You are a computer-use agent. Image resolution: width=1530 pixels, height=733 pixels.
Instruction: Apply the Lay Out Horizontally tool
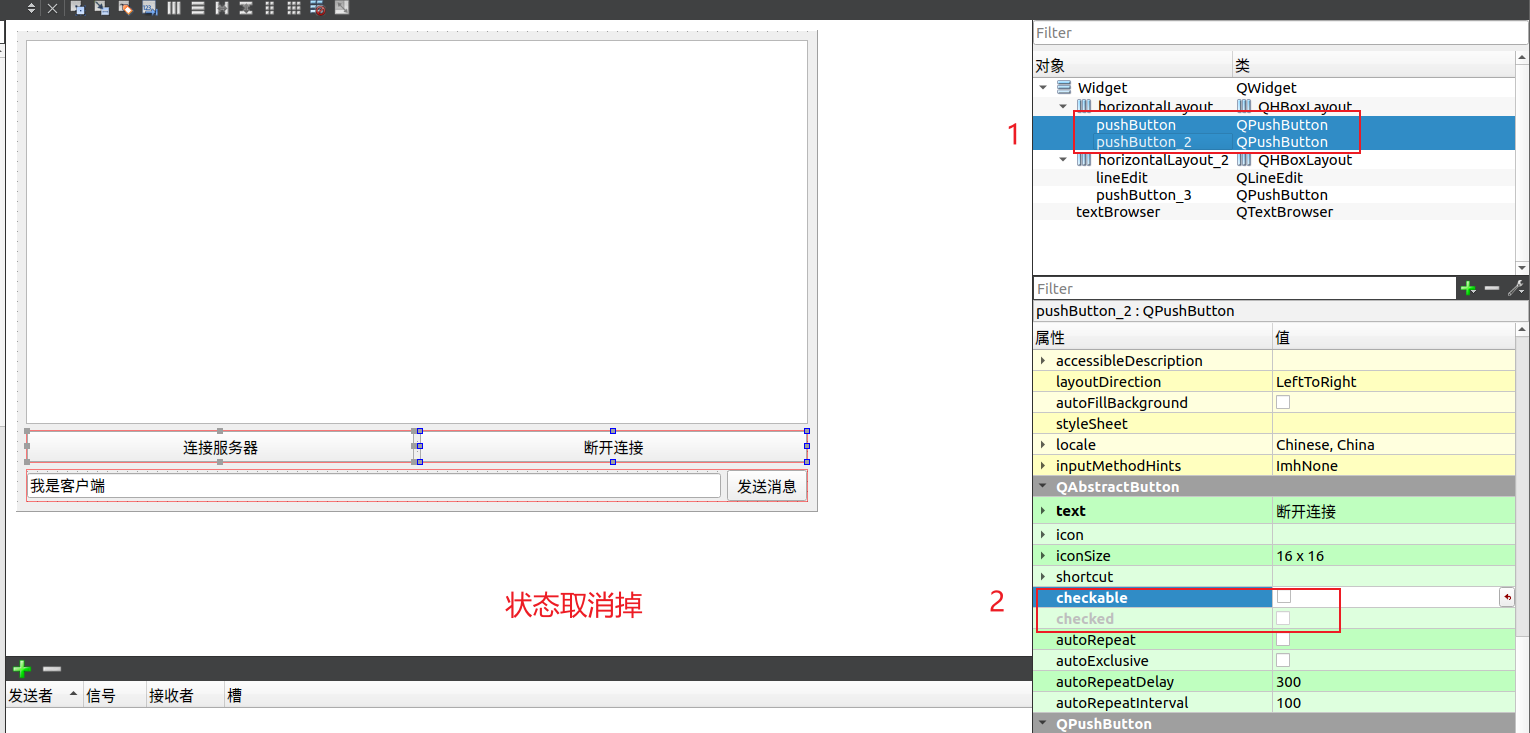(174, 8)
